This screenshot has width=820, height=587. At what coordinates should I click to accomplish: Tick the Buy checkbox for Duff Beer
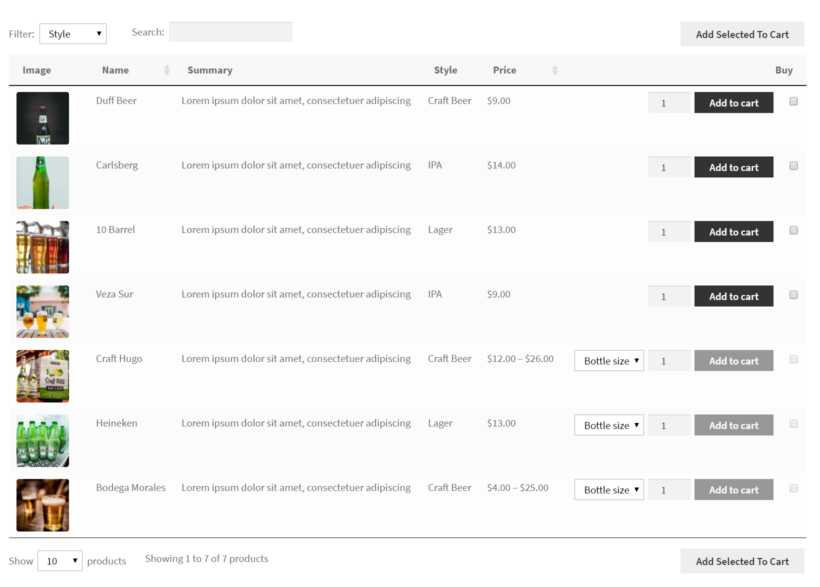[793, 101]
